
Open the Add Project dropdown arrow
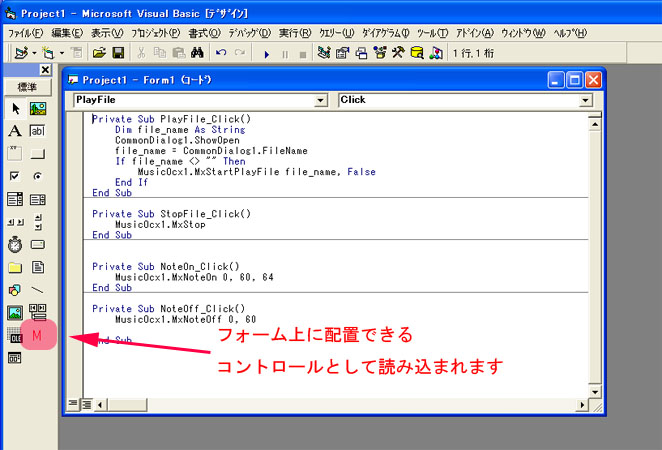pyautogui.click(x=34, y=54)
